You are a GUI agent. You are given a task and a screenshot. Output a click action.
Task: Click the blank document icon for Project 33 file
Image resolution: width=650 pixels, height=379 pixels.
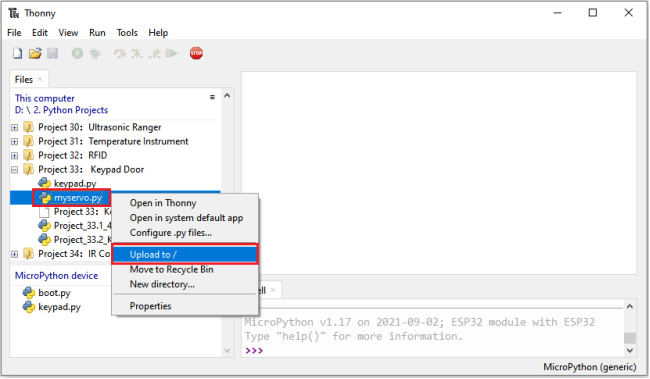coord(44,212)
